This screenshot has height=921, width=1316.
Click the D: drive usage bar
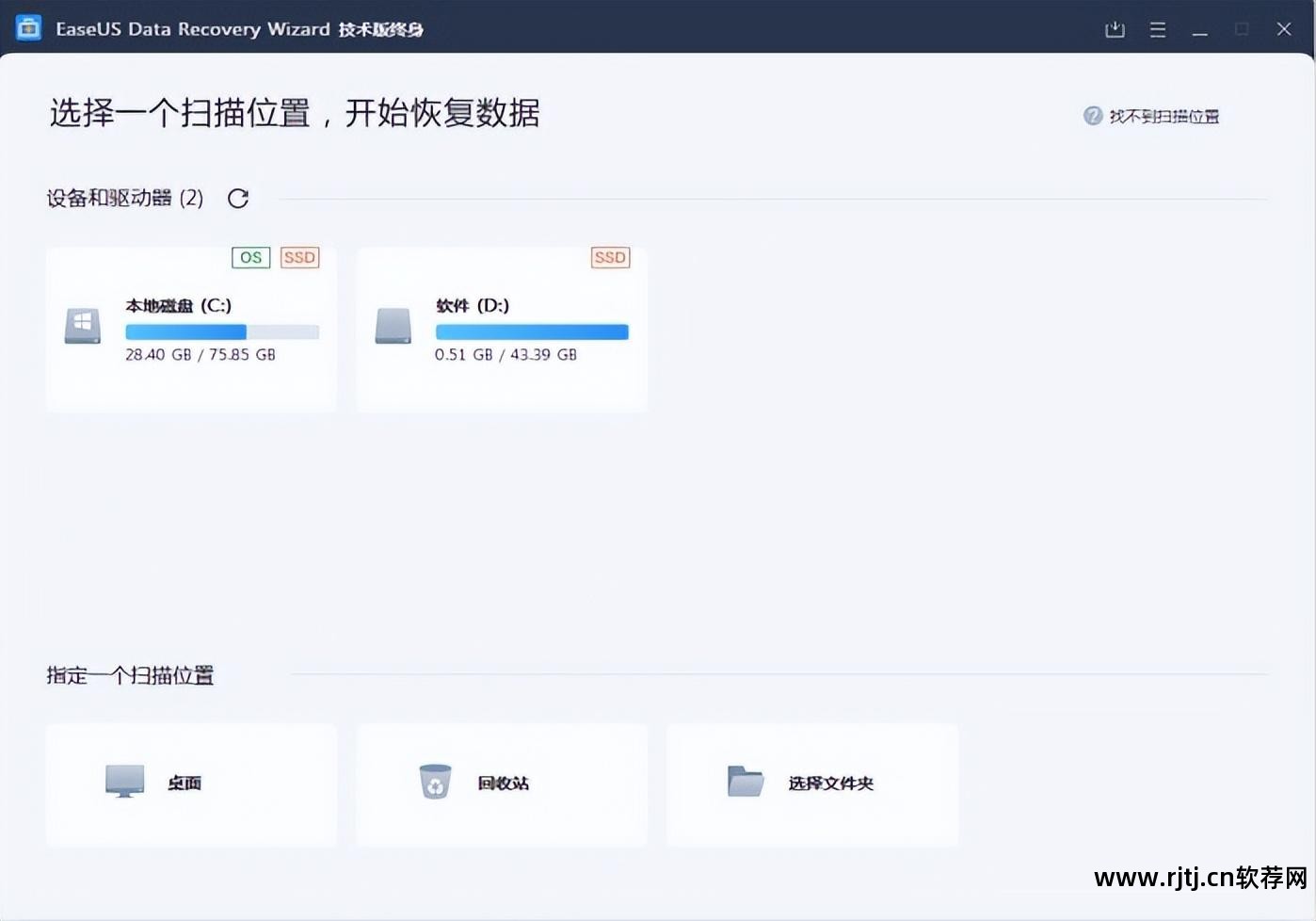pos(532,331)
